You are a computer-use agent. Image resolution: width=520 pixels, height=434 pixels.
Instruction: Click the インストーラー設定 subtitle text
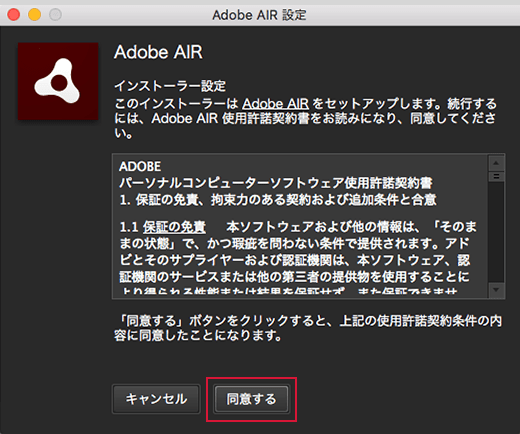(170, 86)
